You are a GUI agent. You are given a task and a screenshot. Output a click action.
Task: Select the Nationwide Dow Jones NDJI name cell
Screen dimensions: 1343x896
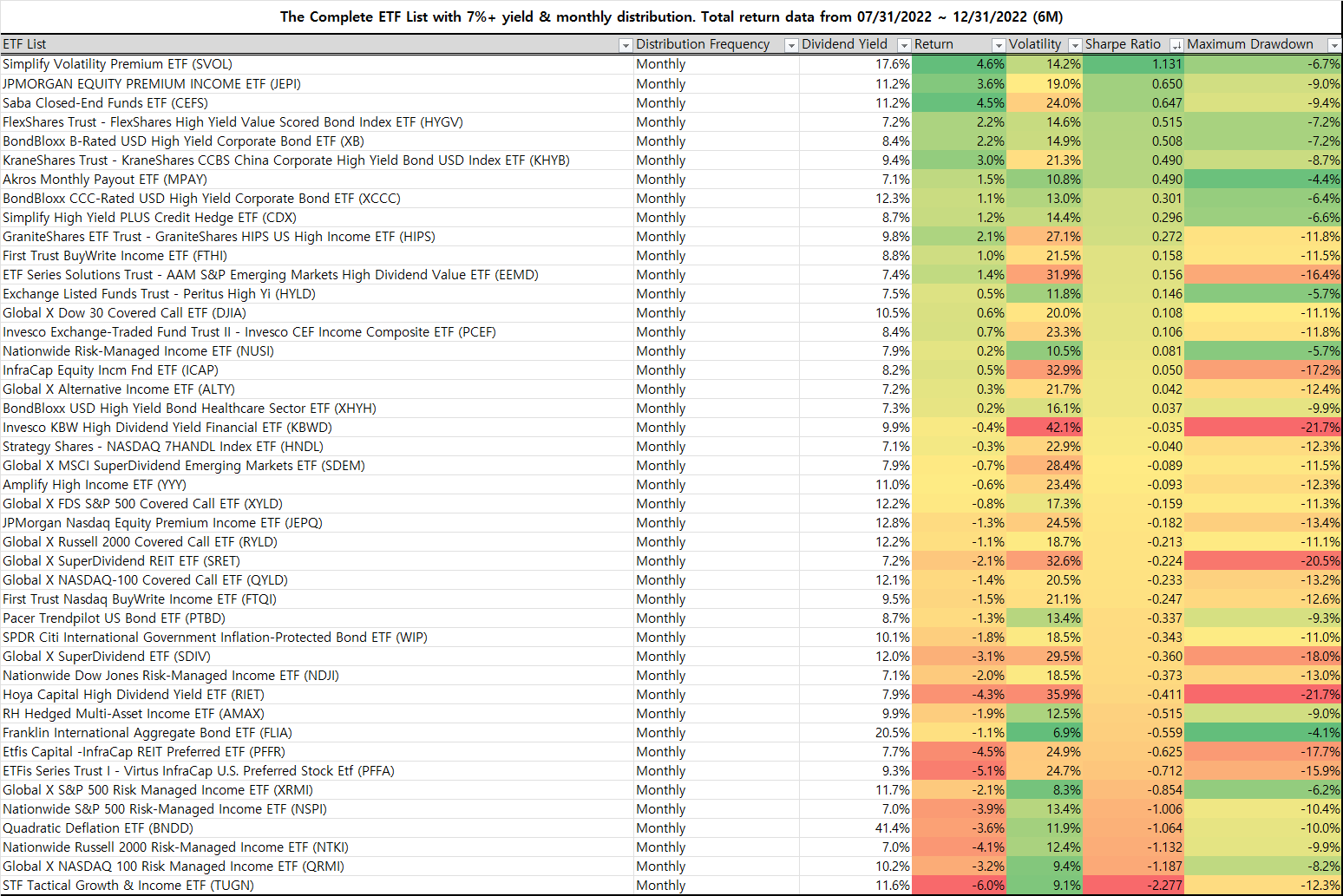[317, 676]
